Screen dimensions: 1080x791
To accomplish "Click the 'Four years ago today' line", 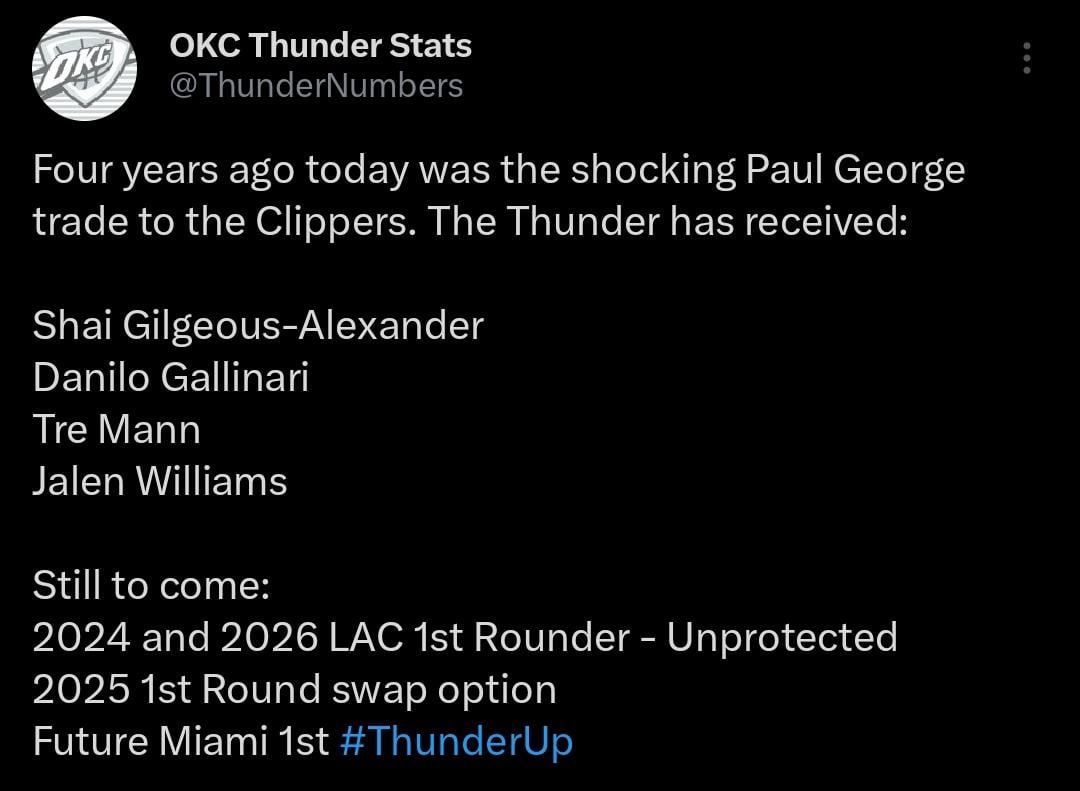I will 220,170.
